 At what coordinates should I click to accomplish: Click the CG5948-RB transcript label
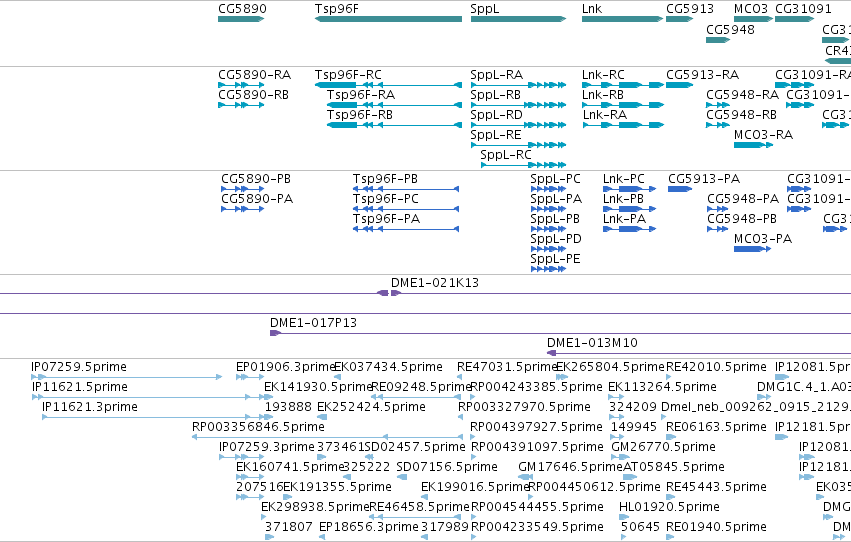point(741,115)
